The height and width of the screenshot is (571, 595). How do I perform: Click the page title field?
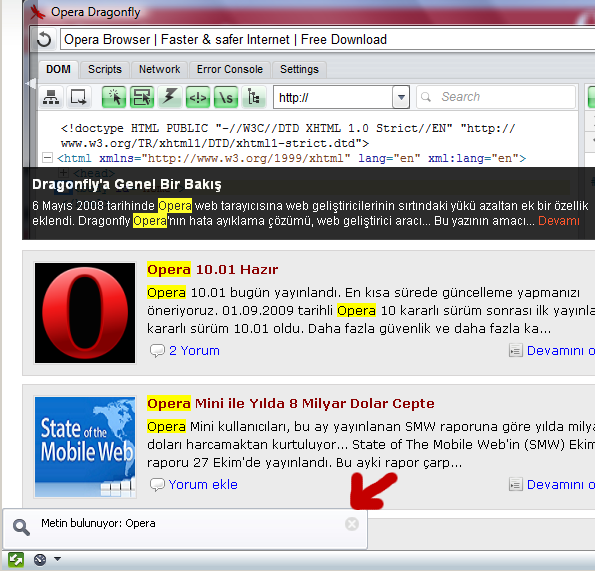(327, 39)
